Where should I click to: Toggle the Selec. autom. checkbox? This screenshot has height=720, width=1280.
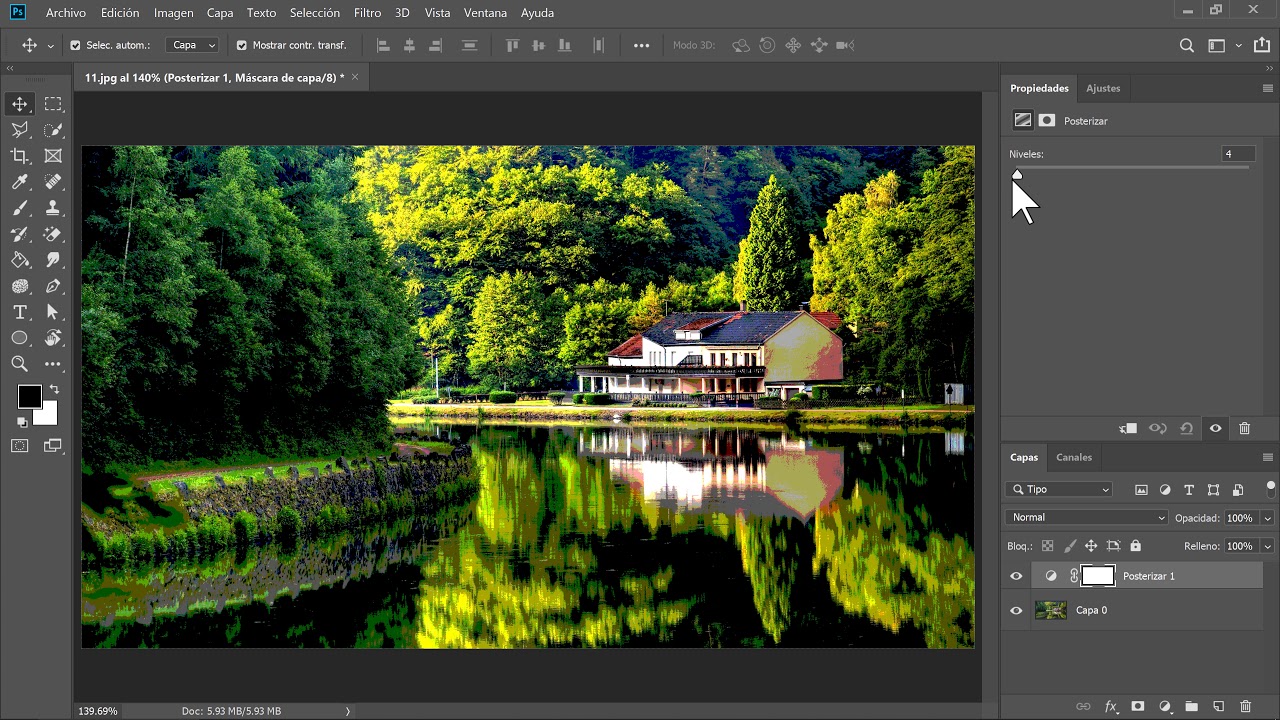pyautogui.click(x=75, y=45)
